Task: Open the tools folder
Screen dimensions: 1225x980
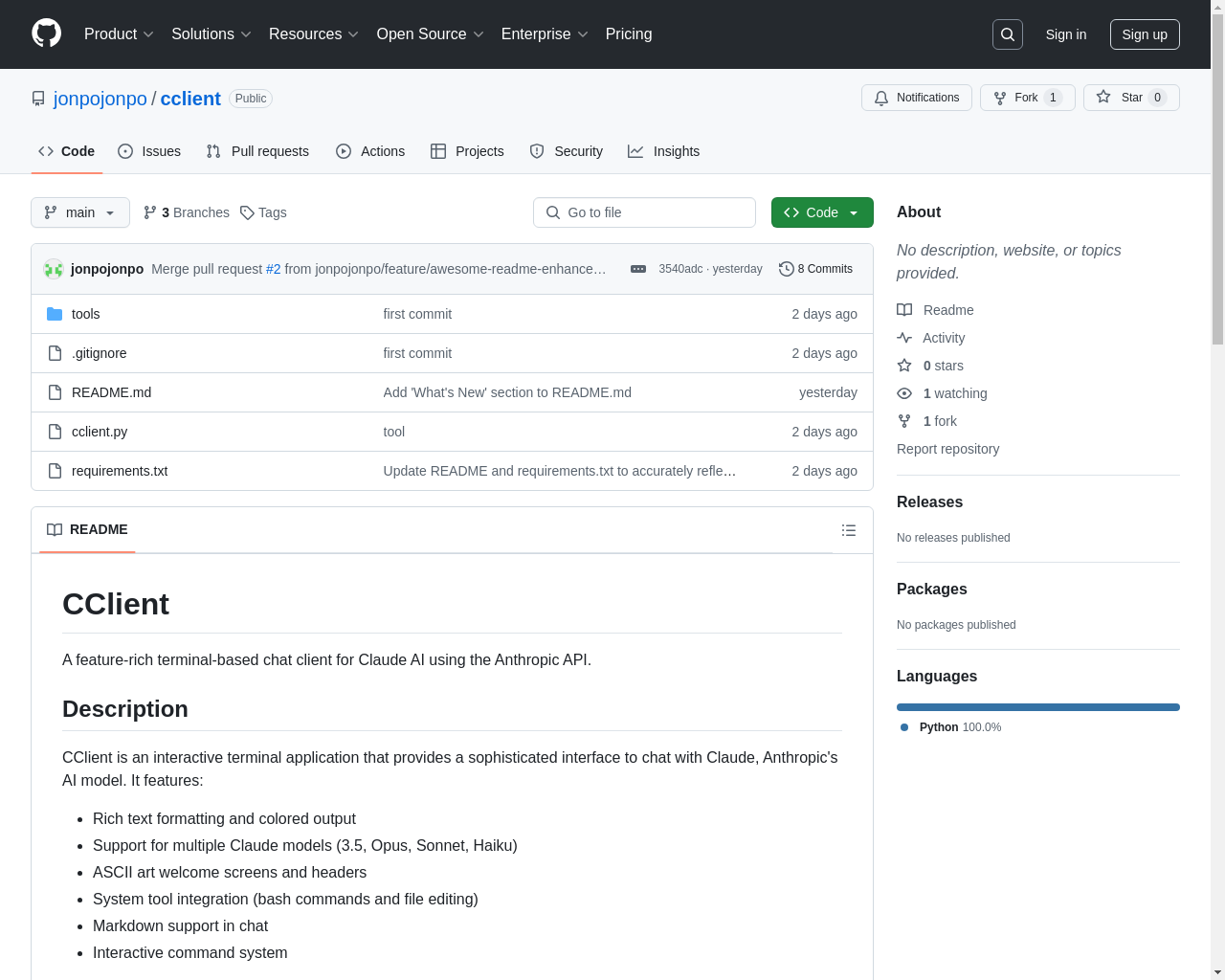Action: pos(85,314)
